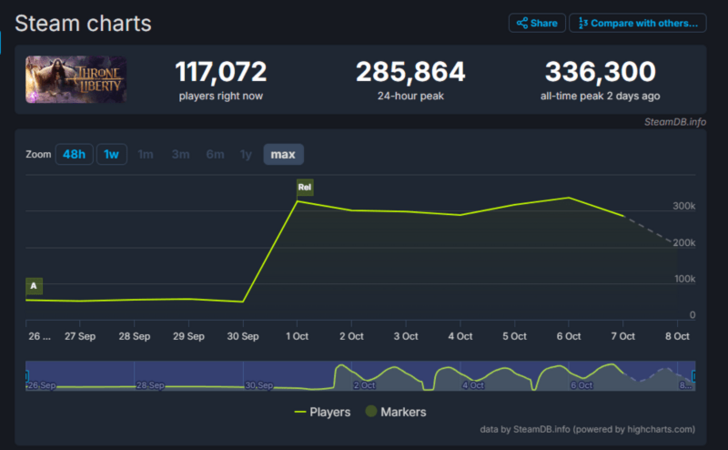Click the A announcement marker
This screenshot has width=728, height=450.
tap(34, 286)
